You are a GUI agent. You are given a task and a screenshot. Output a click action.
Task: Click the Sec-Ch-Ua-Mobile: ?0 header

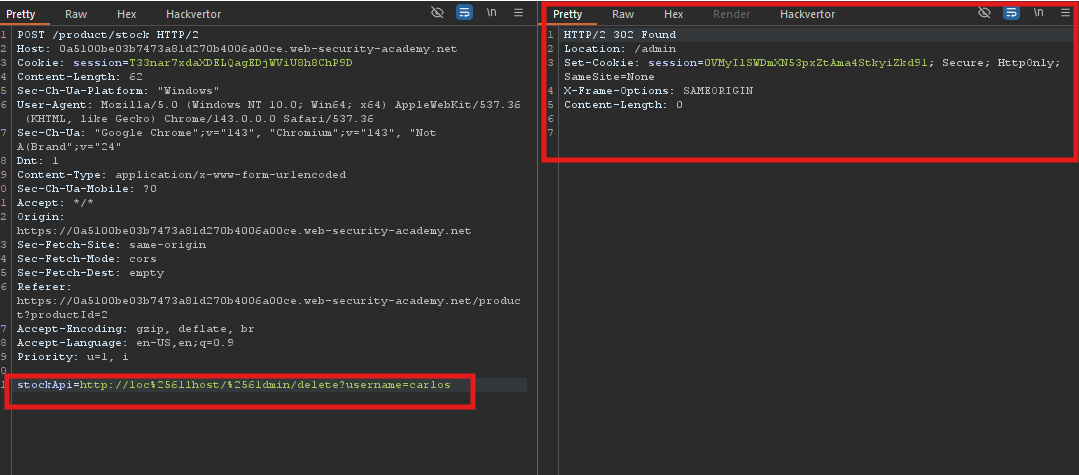[x=87, y=189]
